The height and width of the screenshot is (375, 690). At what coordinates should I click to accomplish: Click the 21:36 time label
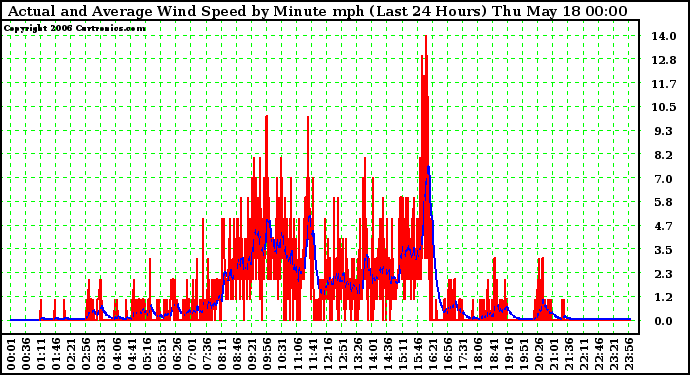click(x=569, y=354)
